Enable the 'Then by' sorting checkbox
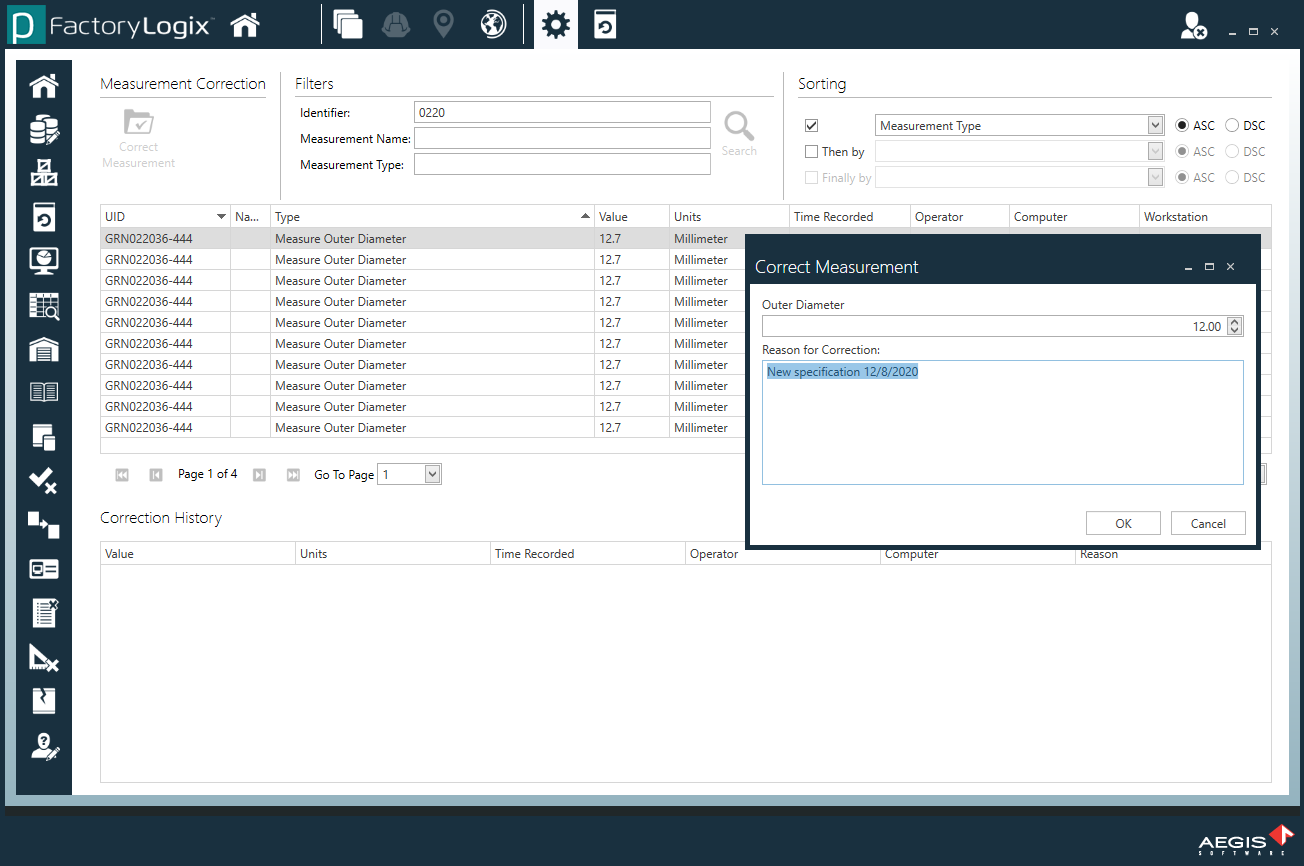The image size is (1304, 866). click(x=812, y=152)
